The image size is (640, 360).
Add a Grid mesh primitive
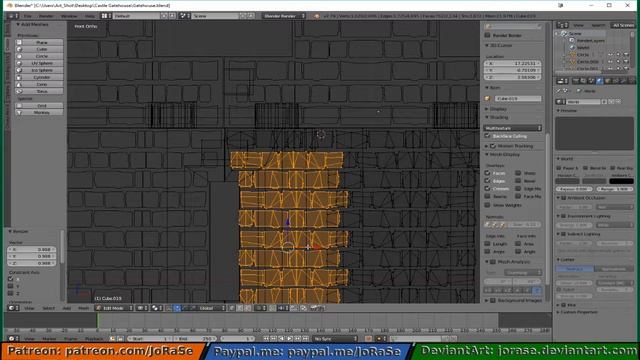pos(39,106)
